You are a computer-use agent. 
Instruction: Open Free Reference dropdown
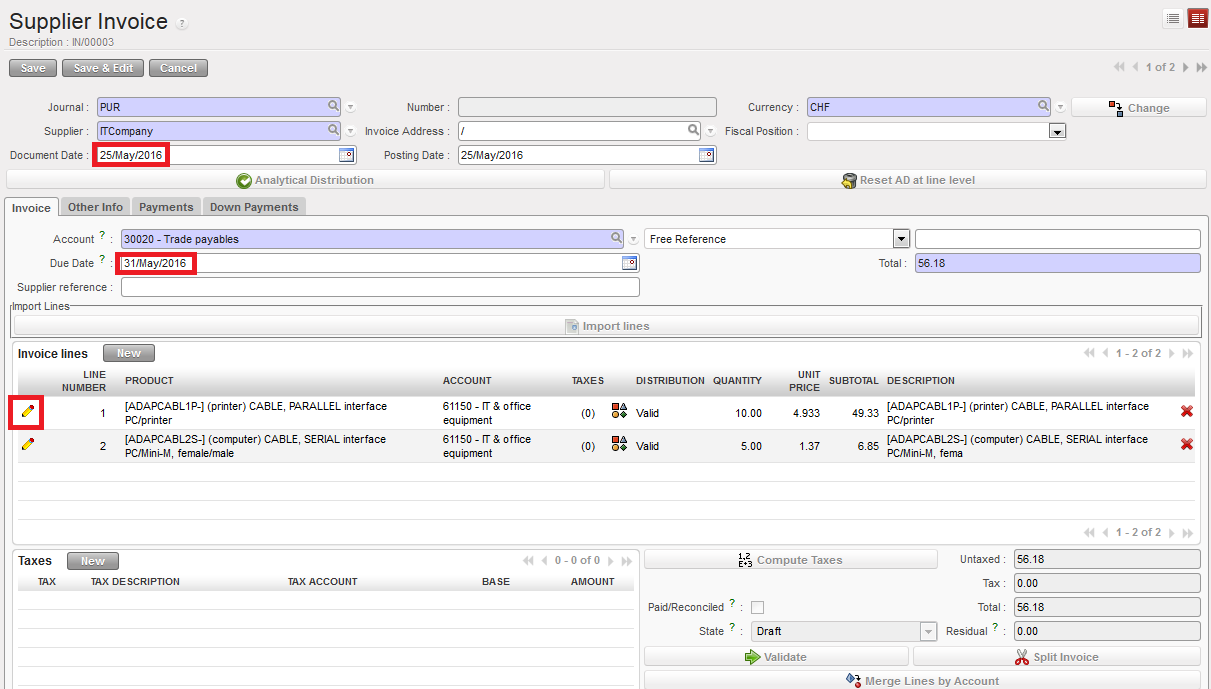click(900, 239)
